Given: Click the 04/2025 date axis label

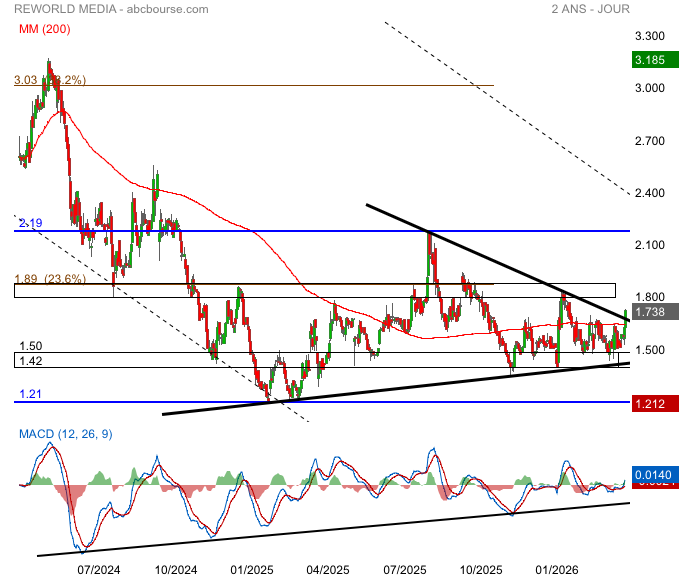Looking at the screenshot, I should [328, 570].
